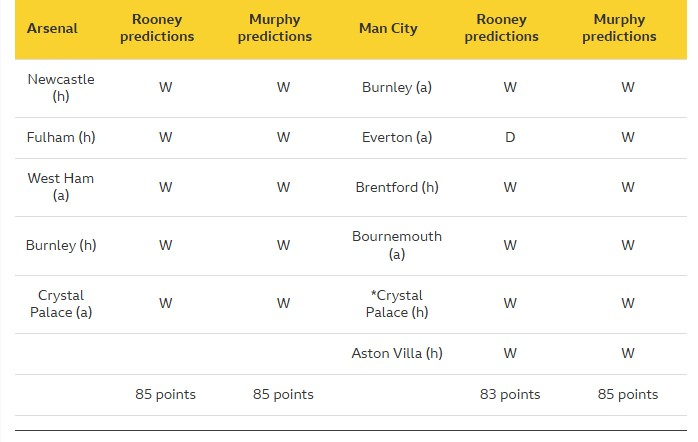This screenshot has height=442, width=698.
Task: Select the 83 points total cell
Action: tap(510, 394)
